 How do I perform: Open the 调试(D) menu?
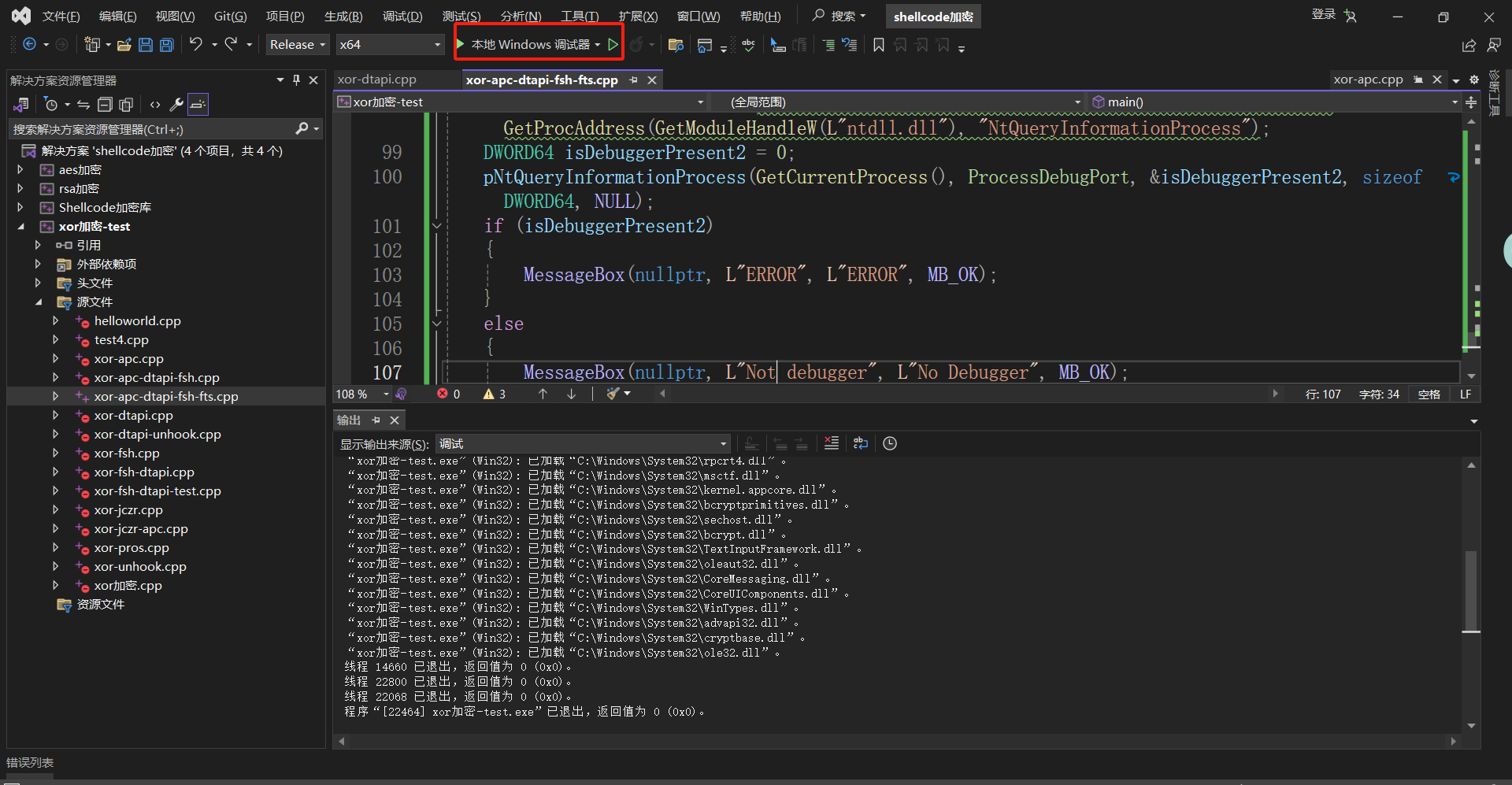click(402, 17)
